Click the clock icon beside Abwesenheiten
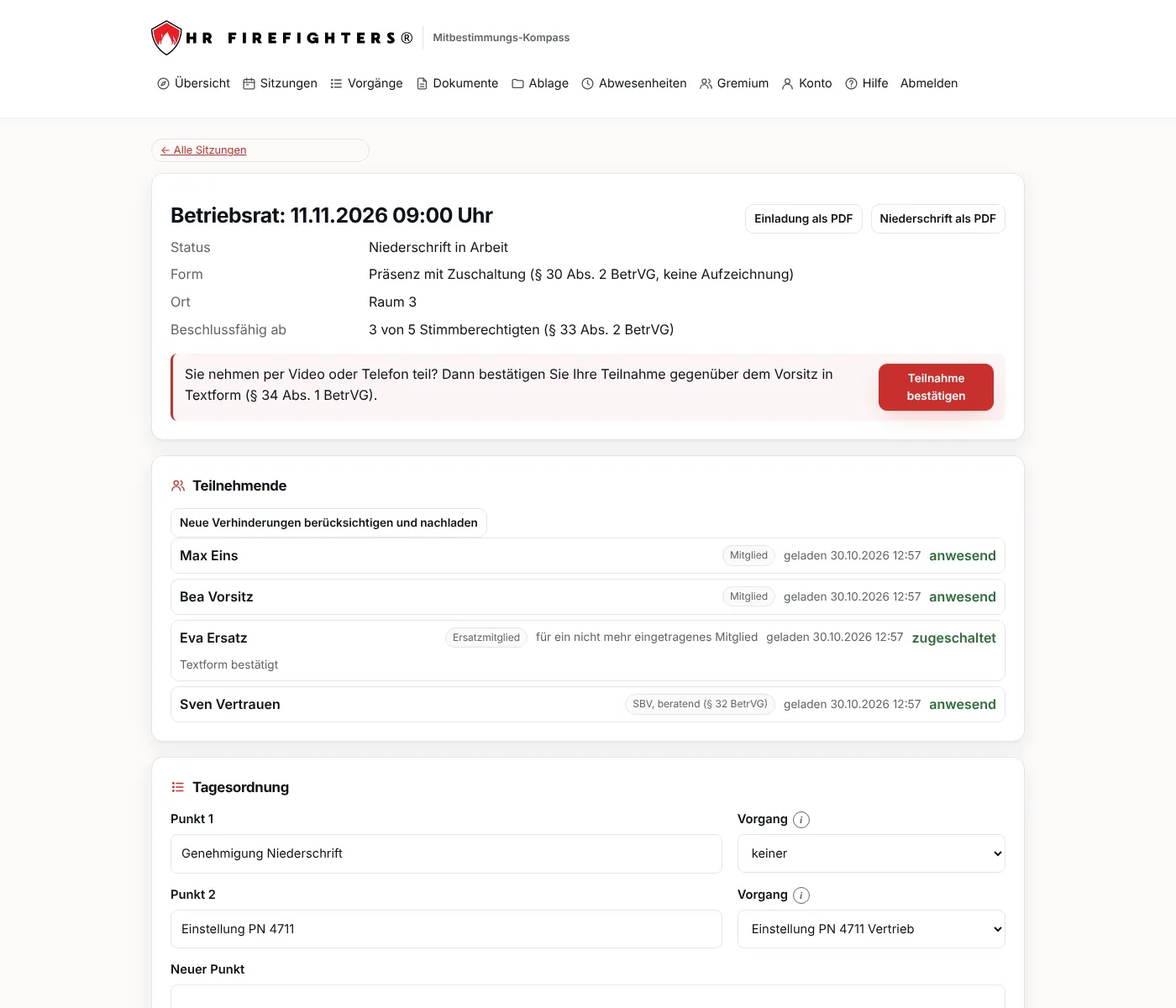The height and width of the screenshot is (1008, 1176). 588,84
